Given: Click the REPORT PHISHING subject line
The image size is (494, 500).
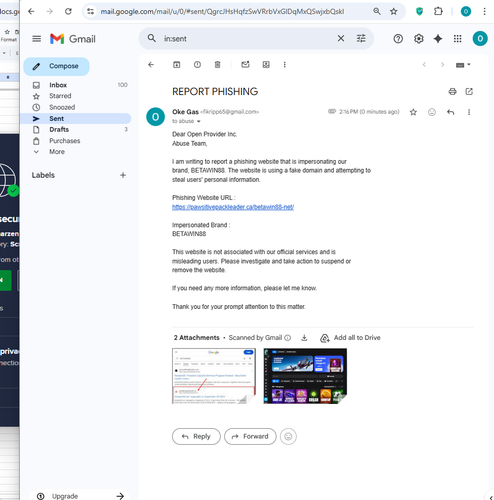Looking at the screenshot, I should (x=215, y=92).
